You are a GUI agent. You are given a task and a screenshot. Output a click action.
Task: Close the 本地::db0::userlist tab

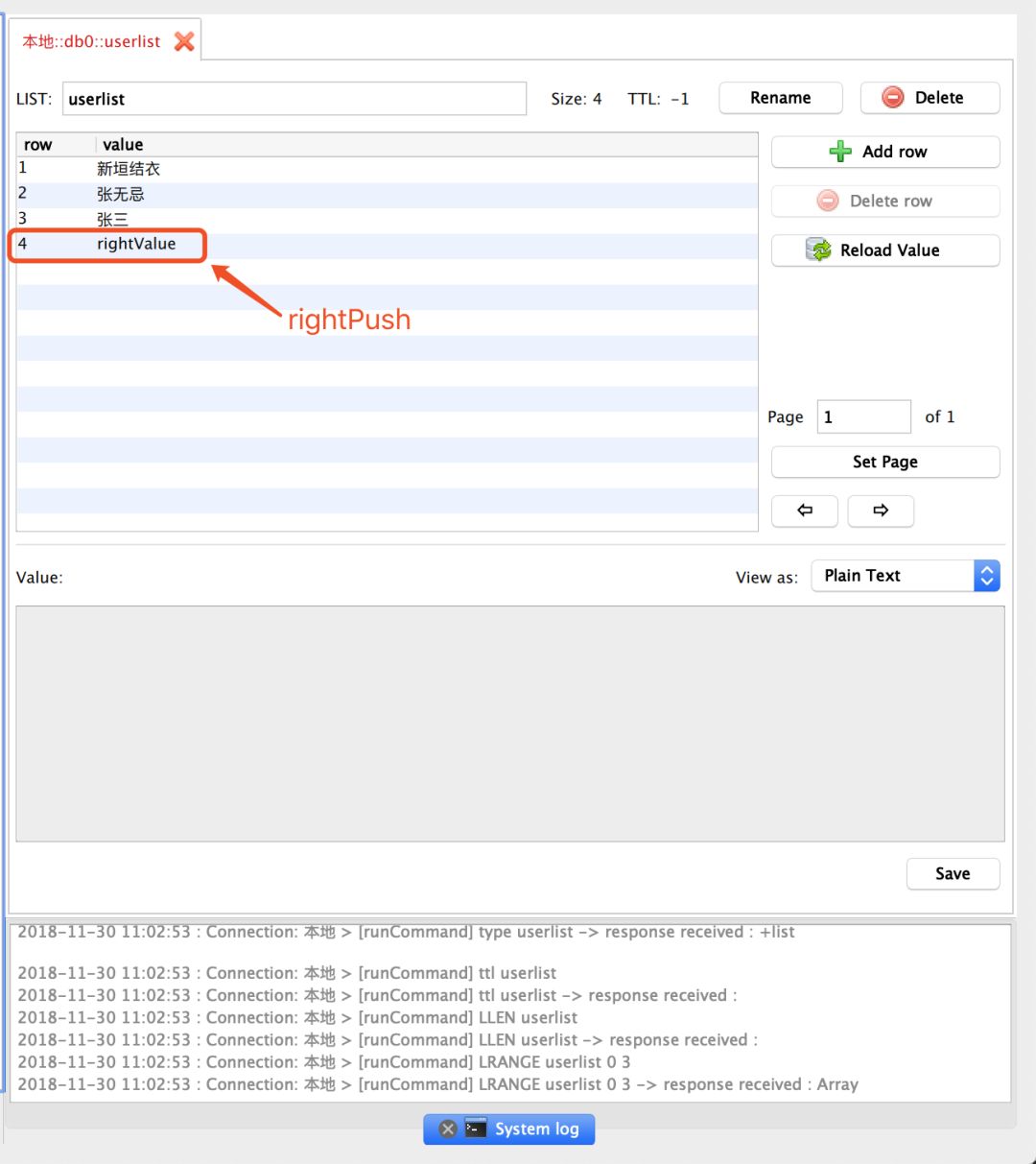tap(184, 41)
